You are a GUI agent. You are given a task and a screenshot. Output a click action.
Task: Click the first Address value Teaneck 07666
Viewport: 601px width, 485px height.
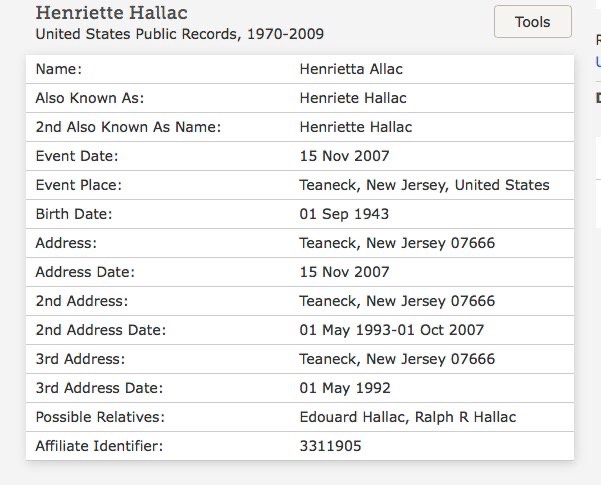tap(397, 243)
